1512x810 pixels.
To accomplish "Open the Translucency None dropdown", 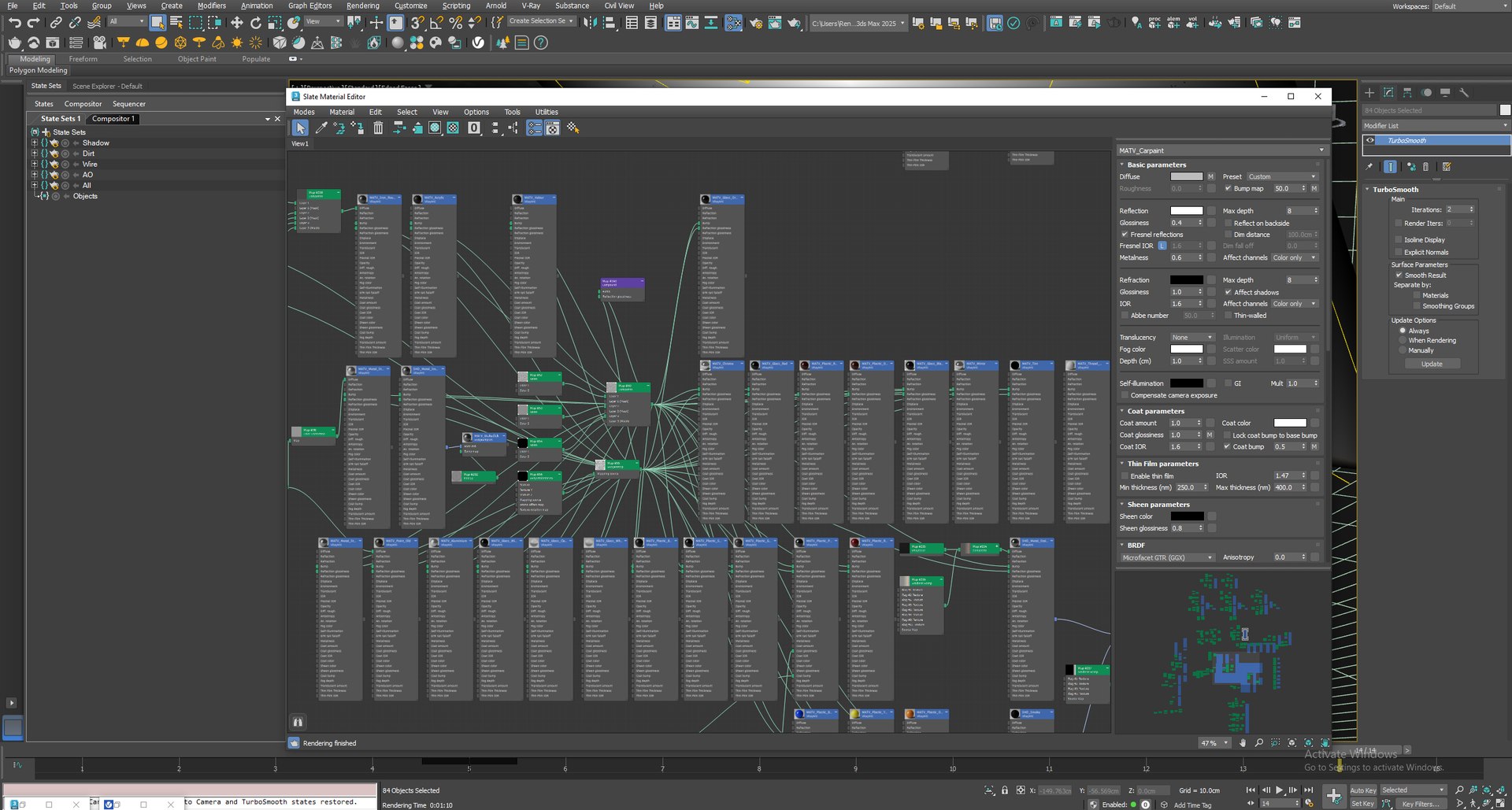I will tap(1192, 337).
